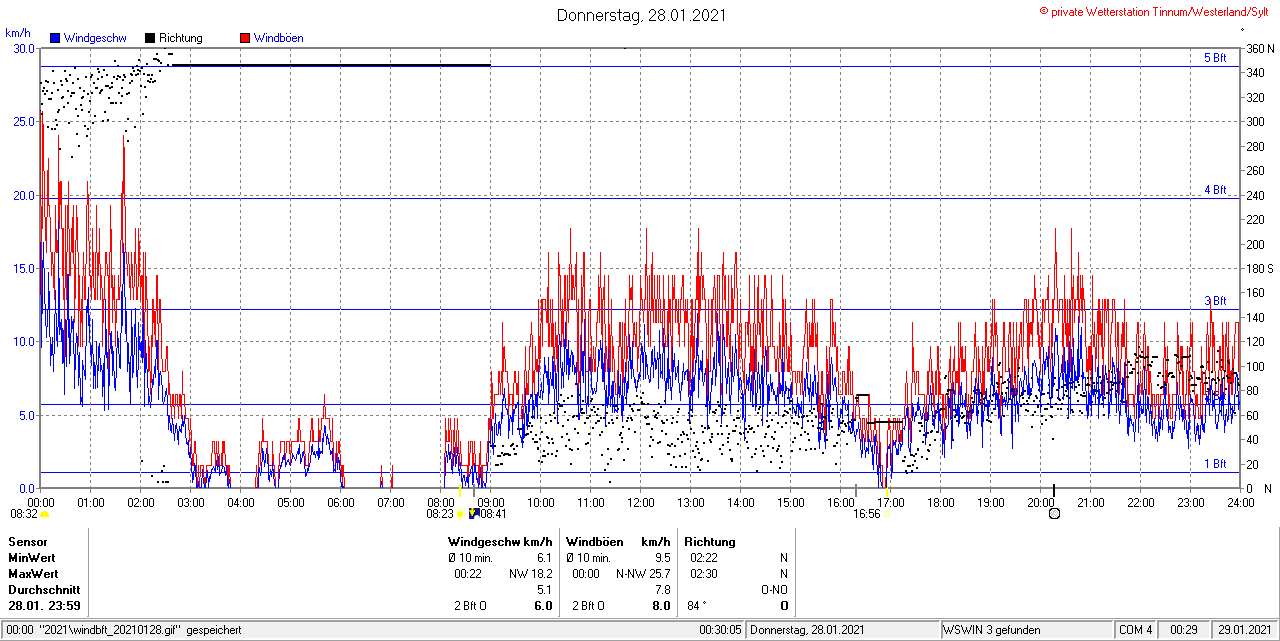Click the 3 Bft line label
This screenshot has width=1280, height=641.
point(1215,300)
